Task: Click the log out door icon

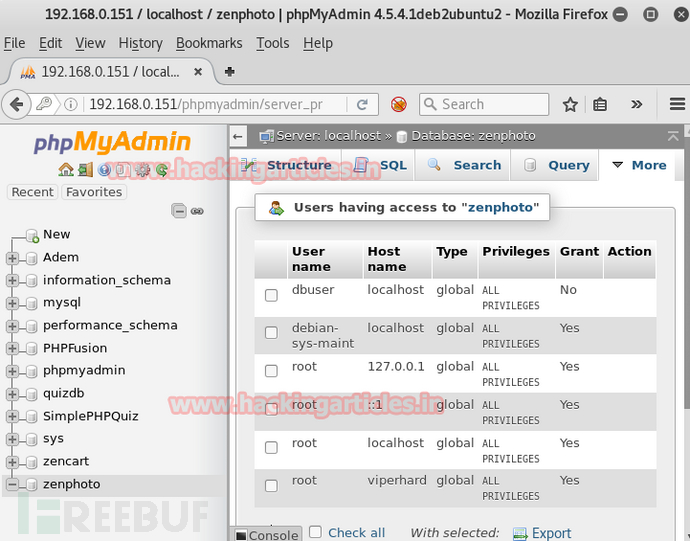Action: [x=85, y=169]
